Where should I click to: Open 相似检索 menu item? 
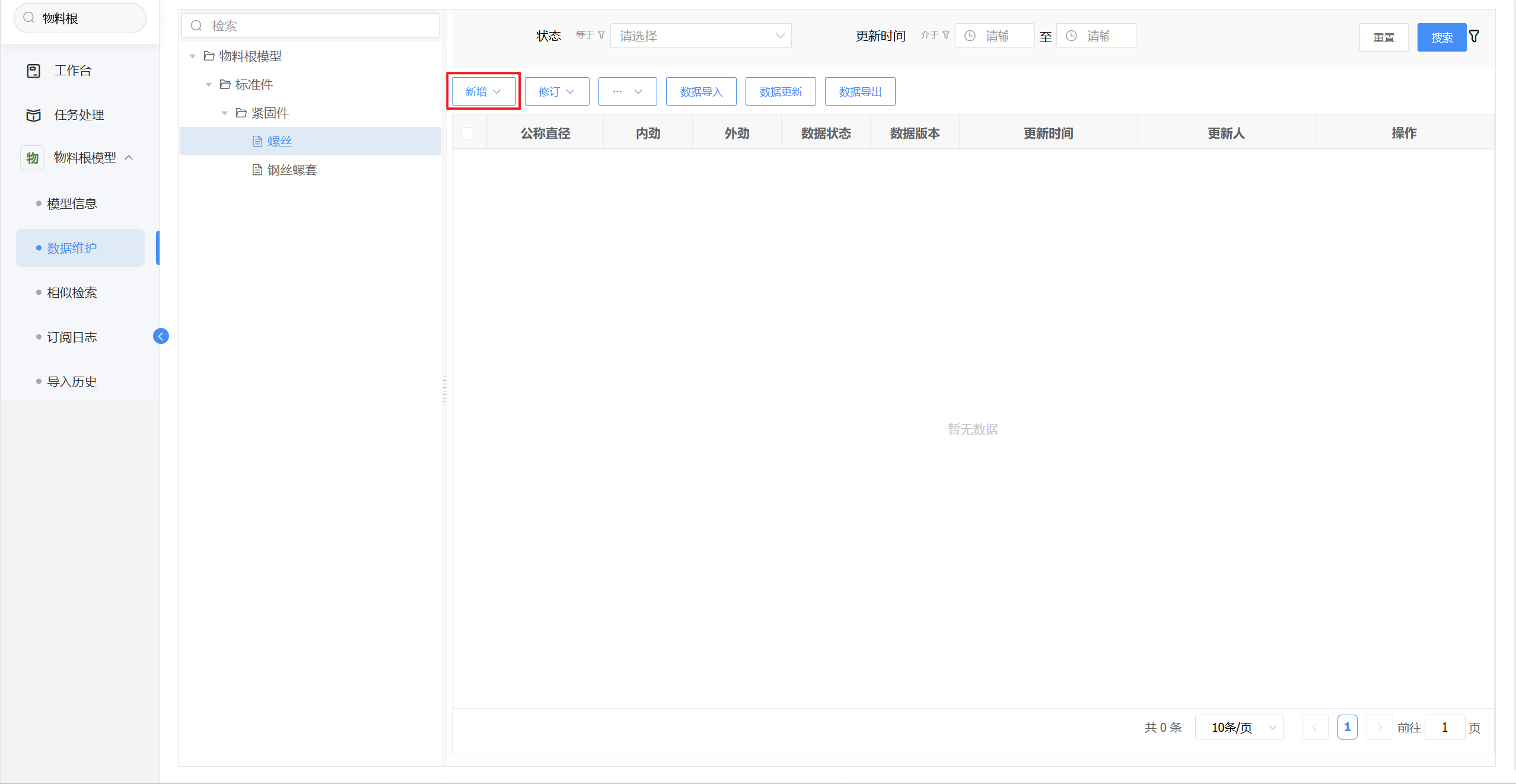tap(72, 292)
